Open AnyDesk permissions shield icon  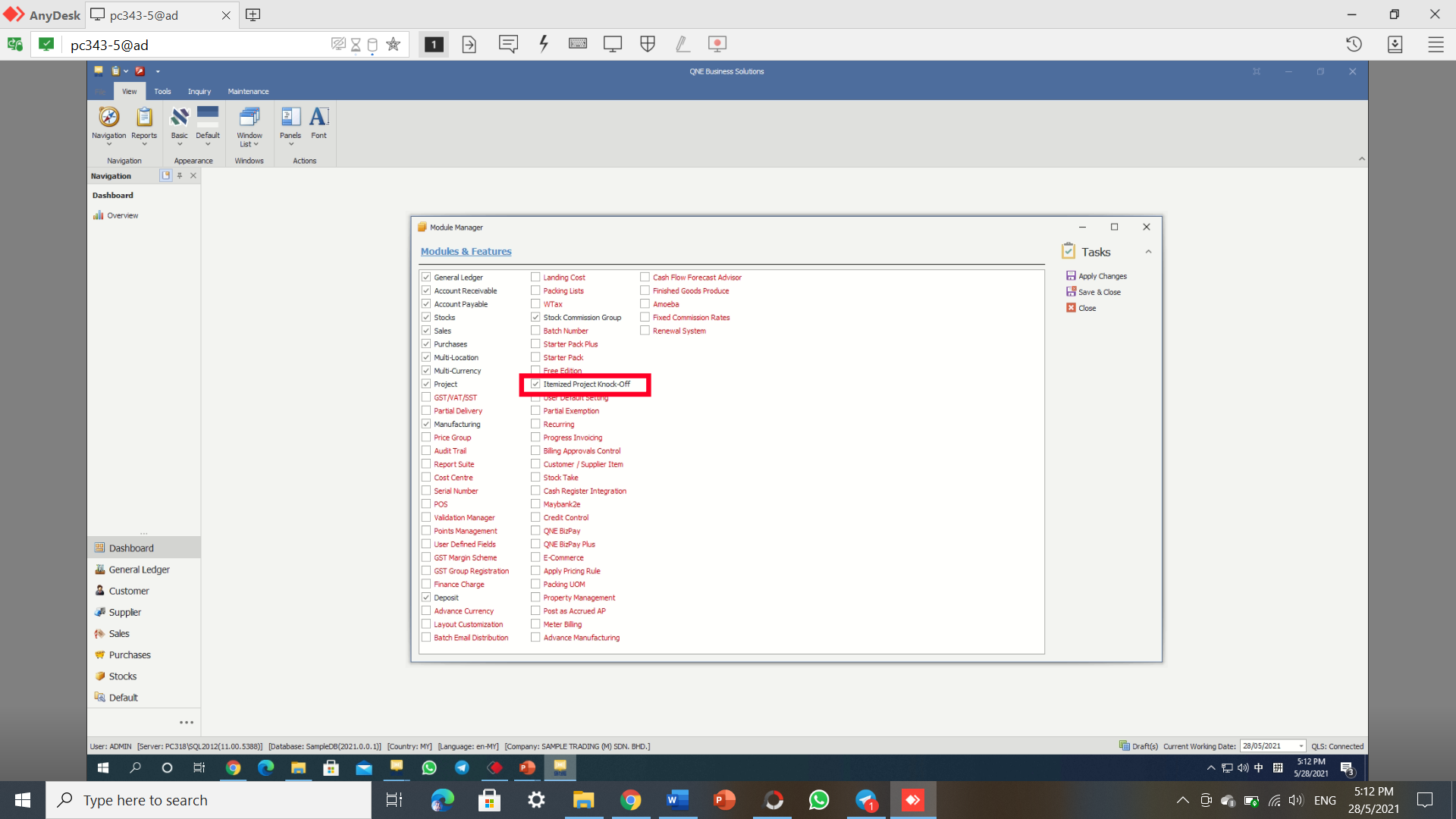point(648,44)
